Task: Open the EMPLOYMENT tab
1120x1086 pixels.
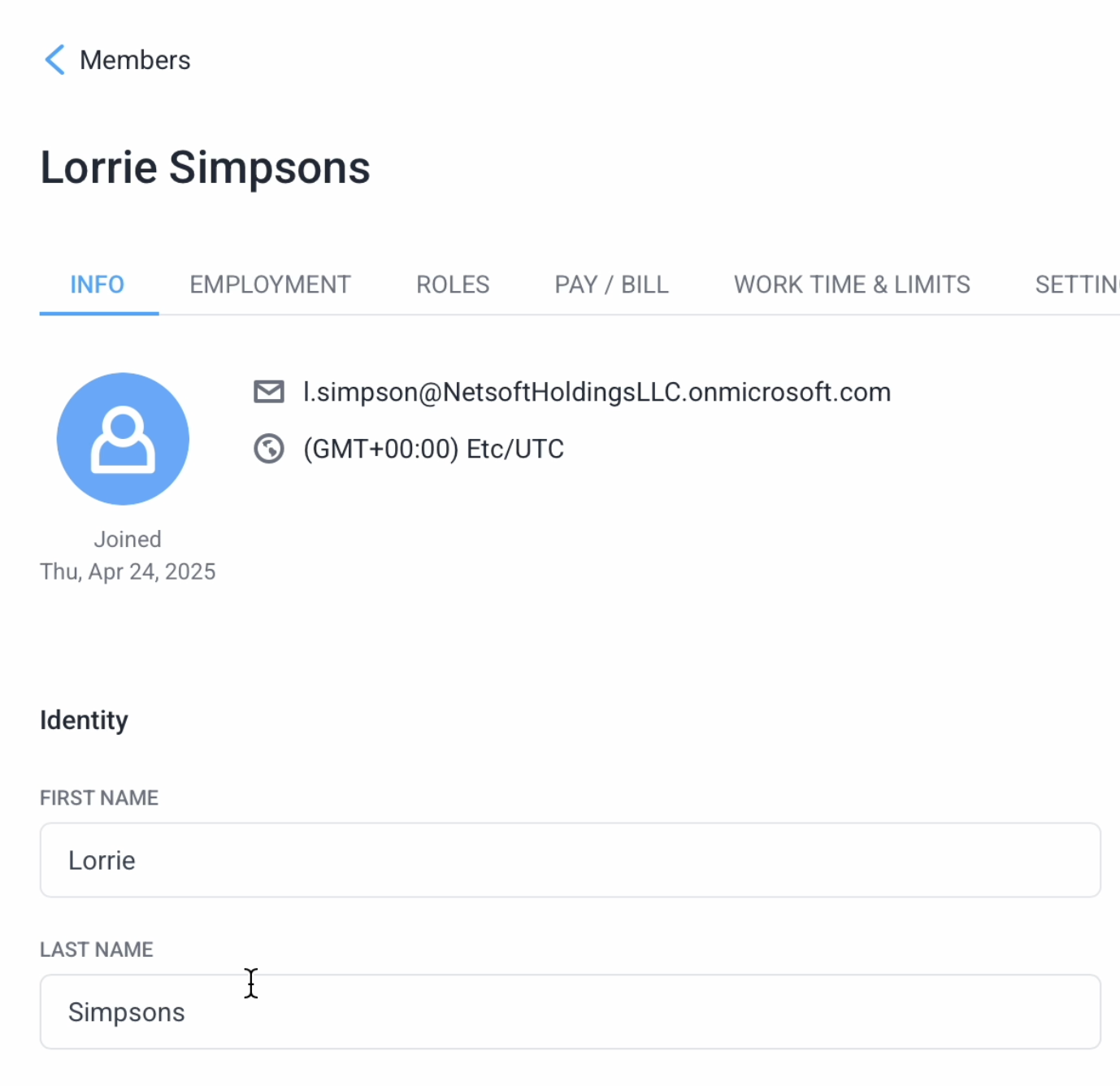Action: [x=270, y=285]
